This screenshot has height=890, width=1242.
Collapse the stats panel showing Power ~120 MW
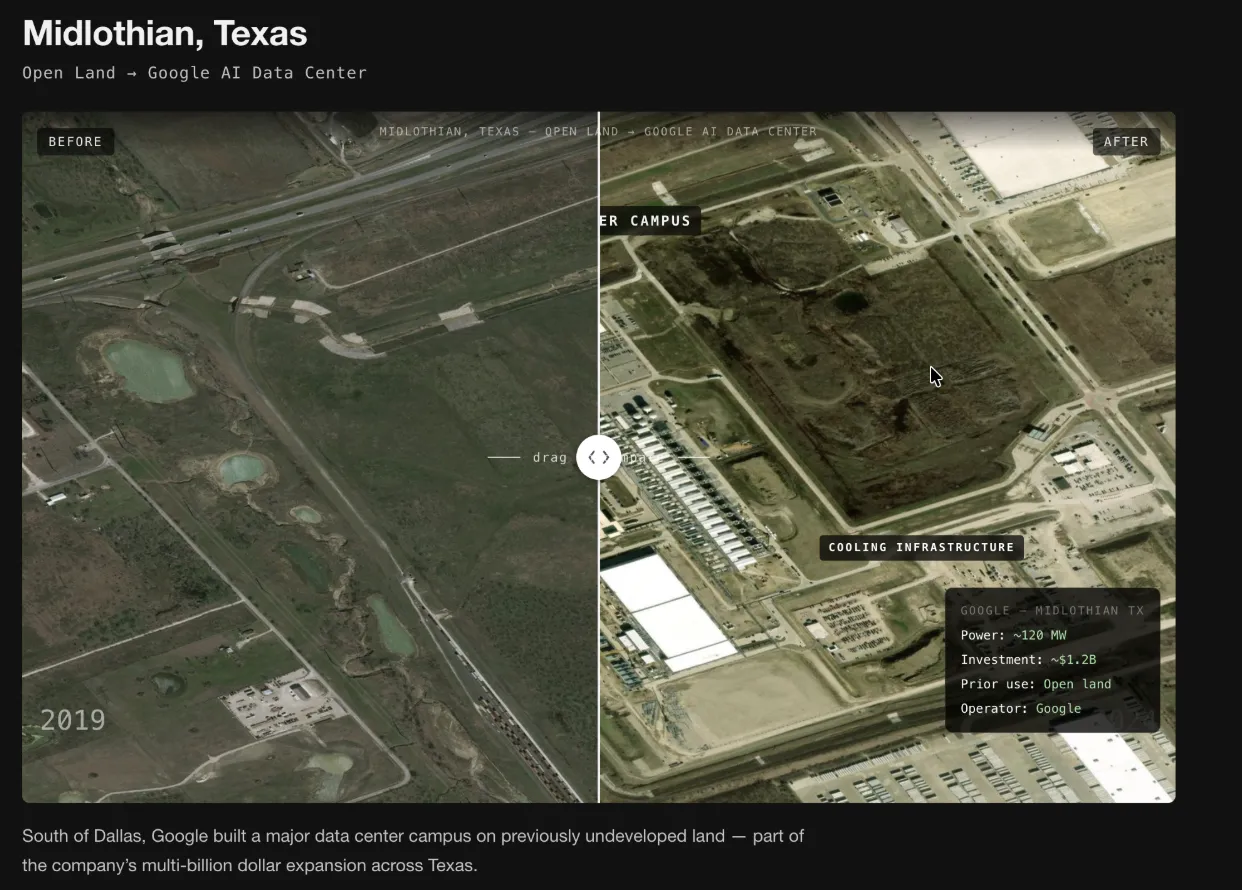(1053, 658)
